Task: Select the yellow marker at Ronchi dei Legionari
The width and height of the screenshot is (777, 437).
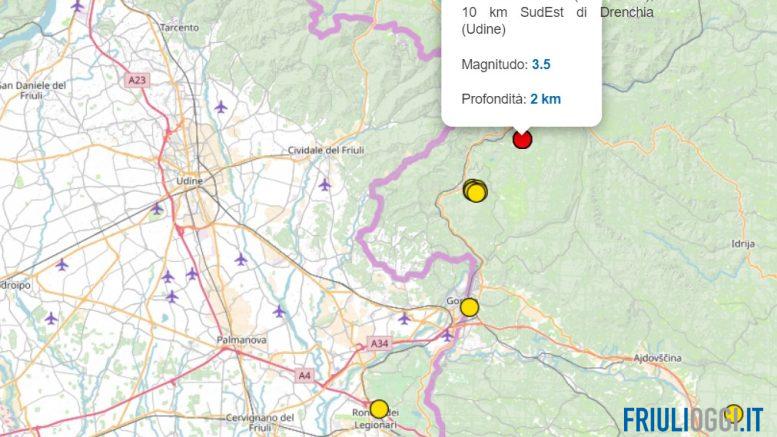Action: click(x=379, y=409)
